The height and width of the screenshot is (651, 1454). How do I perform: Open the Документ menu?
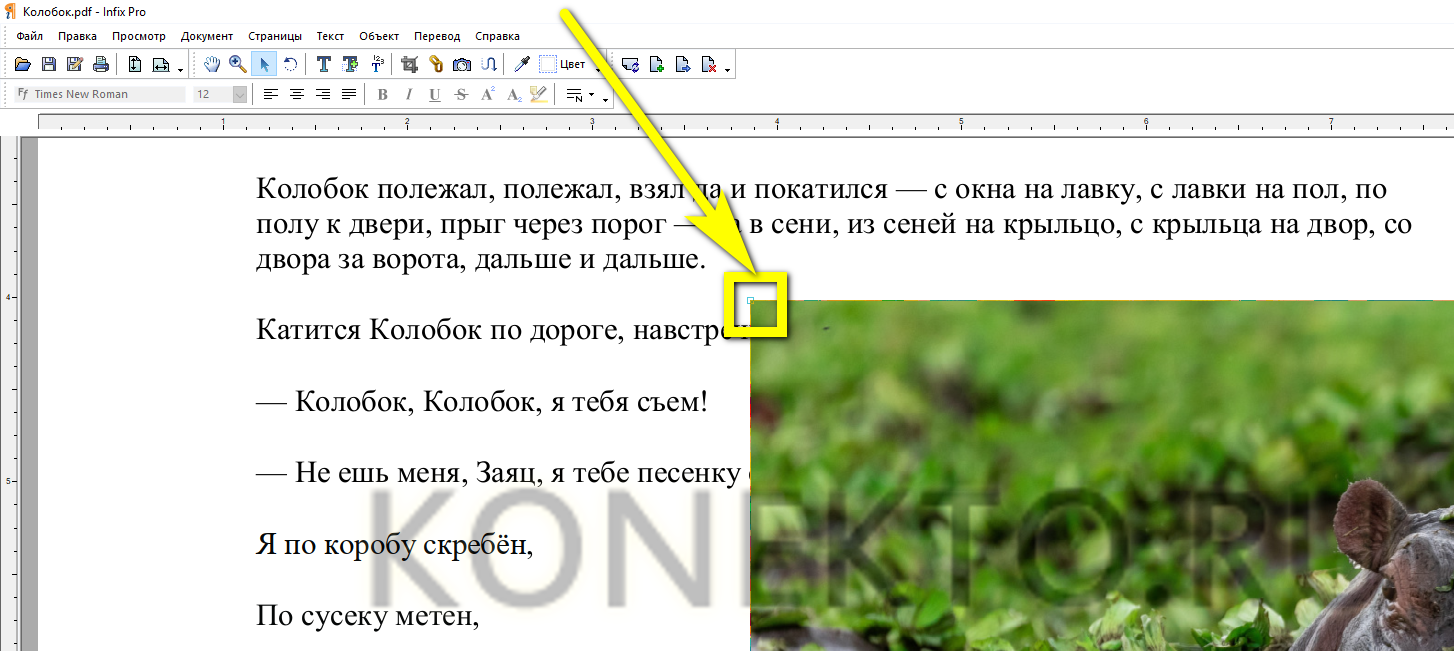[206, 36]
